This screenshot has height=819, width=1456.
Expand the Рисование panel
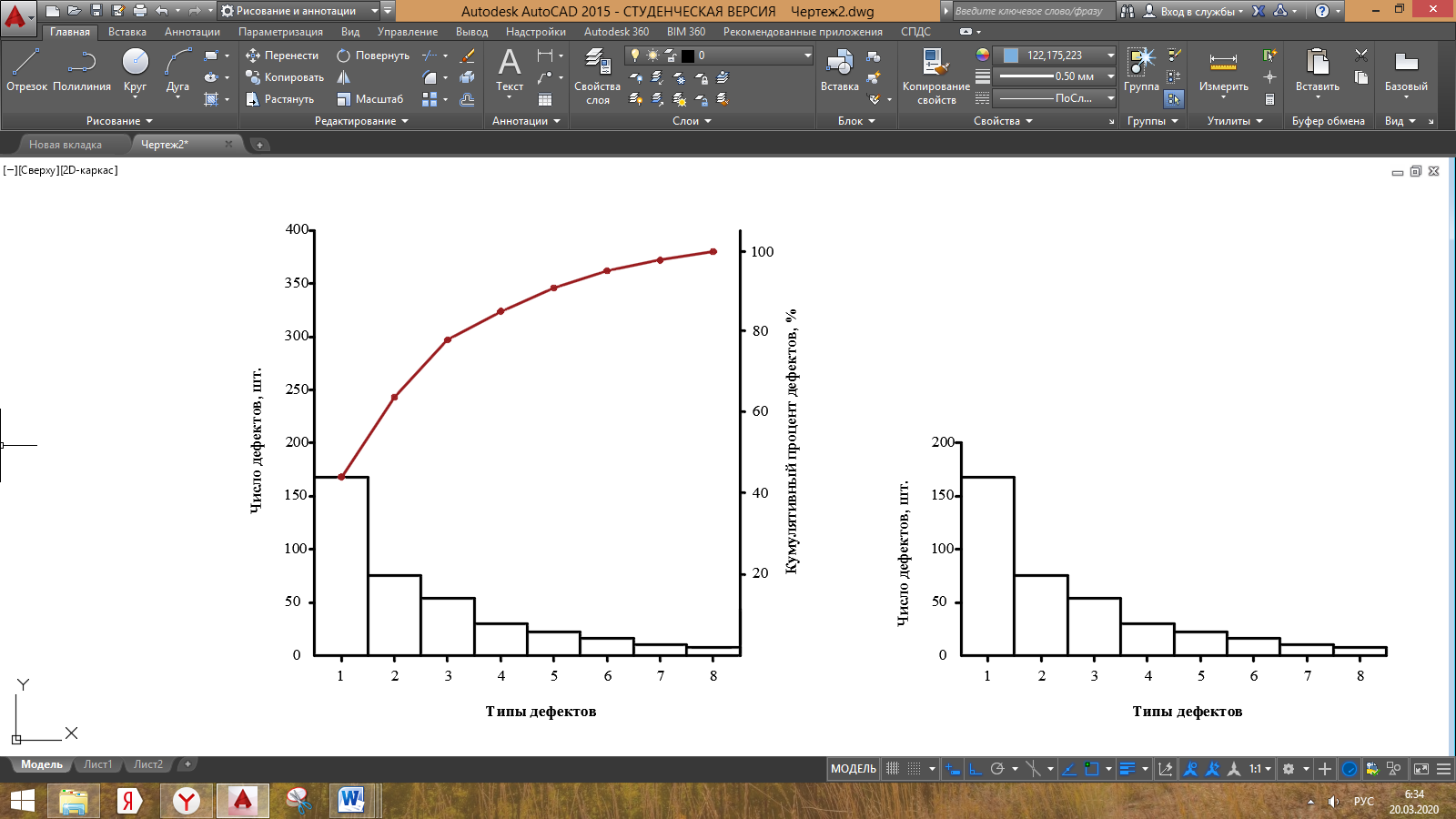pos(119,121)
